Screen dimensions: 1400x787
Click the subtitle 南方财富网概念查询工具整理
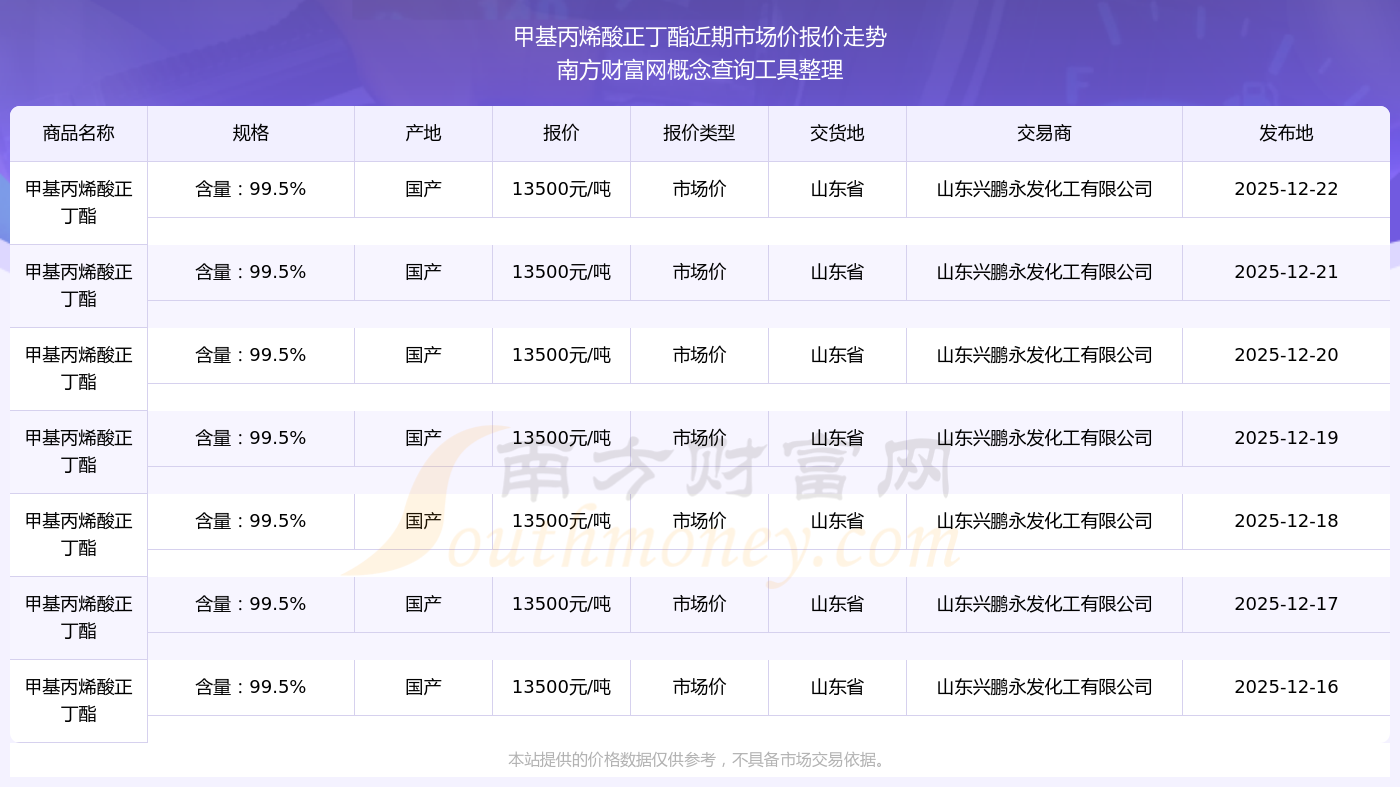coord(700,70)
